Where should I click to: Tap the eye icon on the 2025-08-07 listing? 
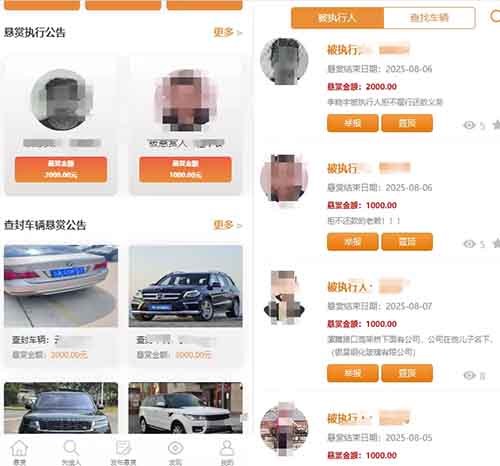point(469,375)
